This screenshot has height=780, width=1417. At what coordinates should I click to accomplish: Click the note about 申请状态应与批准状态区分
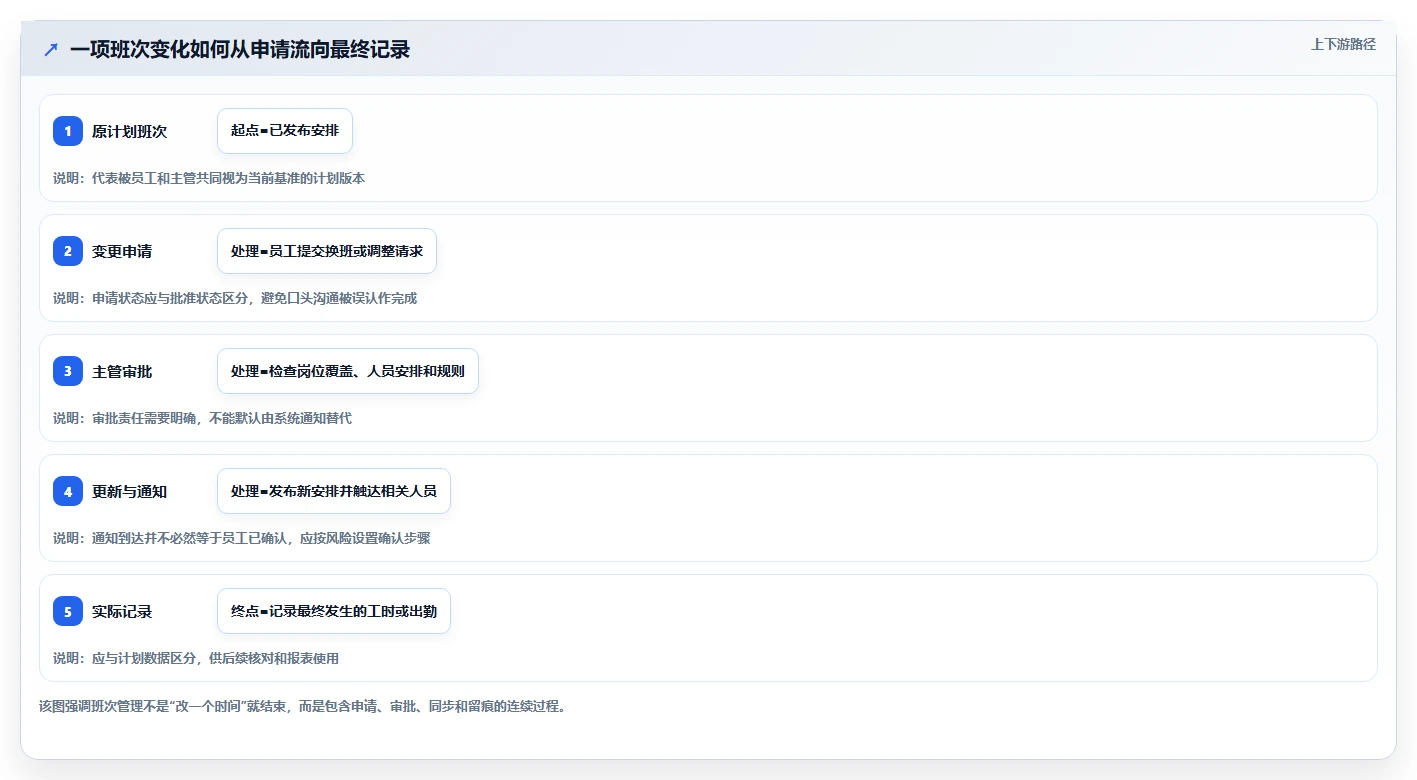[x=235, y=298]
